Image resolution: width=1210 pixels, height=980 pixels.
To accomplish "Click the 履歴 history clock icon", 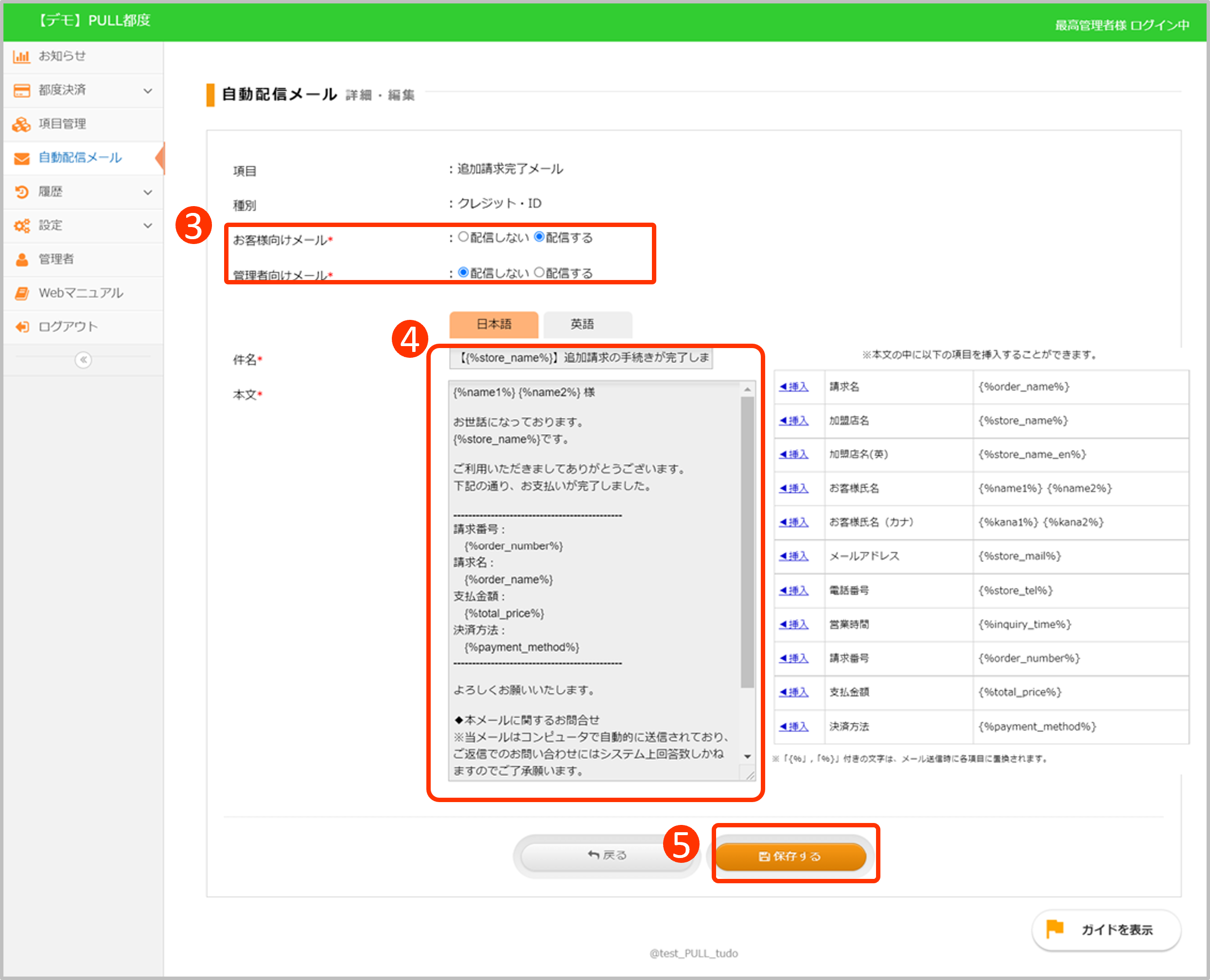I will coord(21,192).
